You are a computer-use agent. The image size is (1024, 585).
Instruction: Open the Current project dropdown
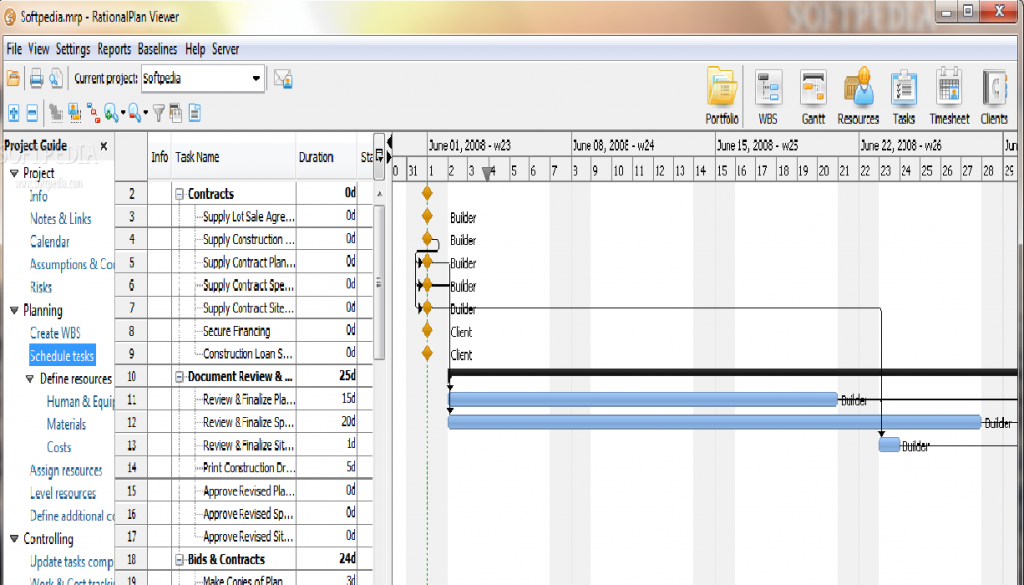(256, 78)
